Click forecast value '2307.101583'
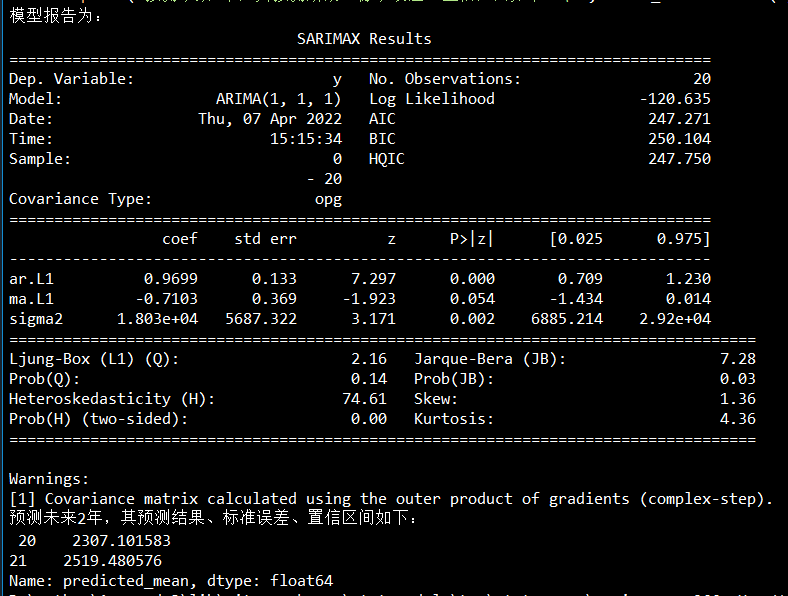The image size is (788, 596). (x=121, y=541)
